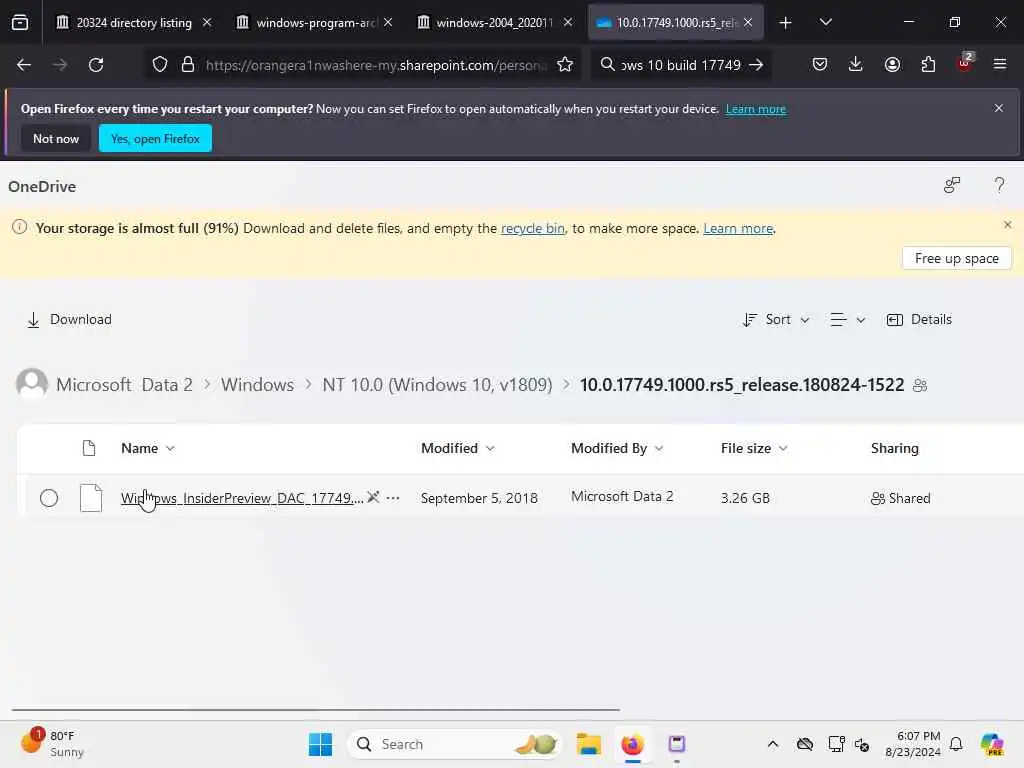Click the Not now button
This screenshot has height=768, width=1024.
tap(56, 138)
